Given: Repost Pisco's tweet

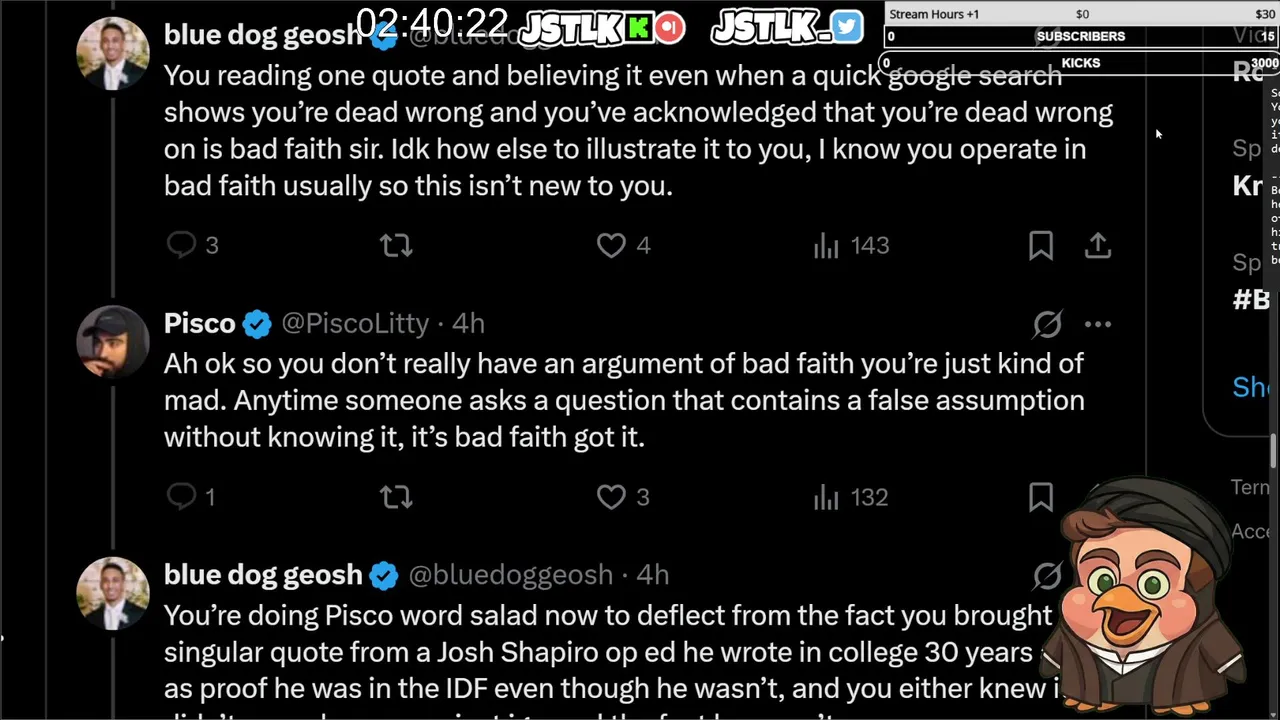Looking at the screenshot, I should point(396,497).
